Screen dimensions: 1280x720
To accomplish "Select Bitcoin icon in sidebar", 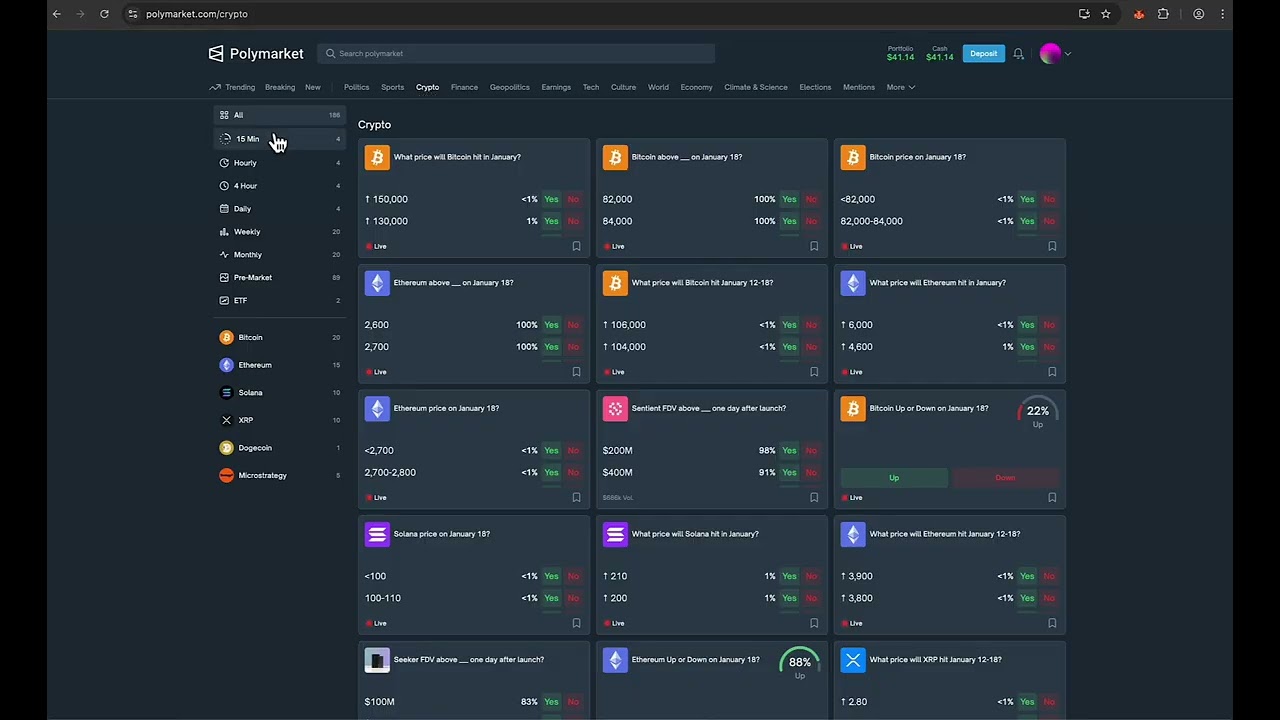I will (226, 338).
